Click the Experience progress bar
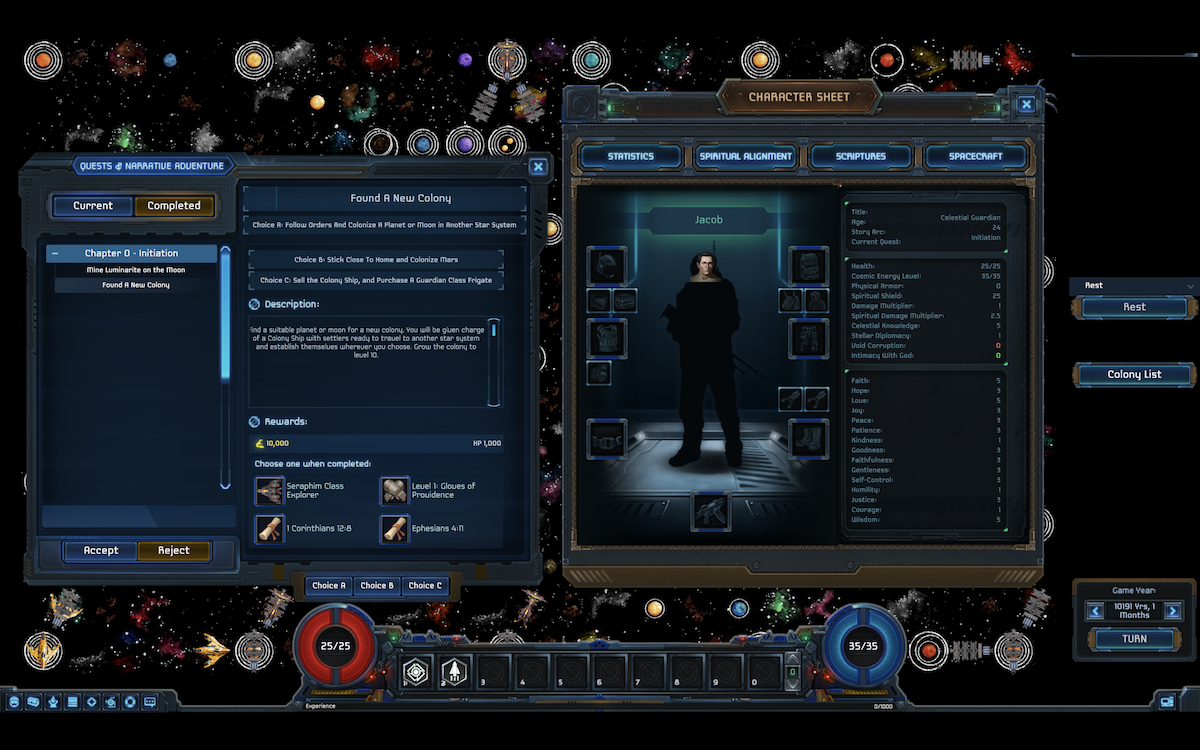Image resolution: width=1200 pixels, height=750 pixels. (x=600, y=705)
